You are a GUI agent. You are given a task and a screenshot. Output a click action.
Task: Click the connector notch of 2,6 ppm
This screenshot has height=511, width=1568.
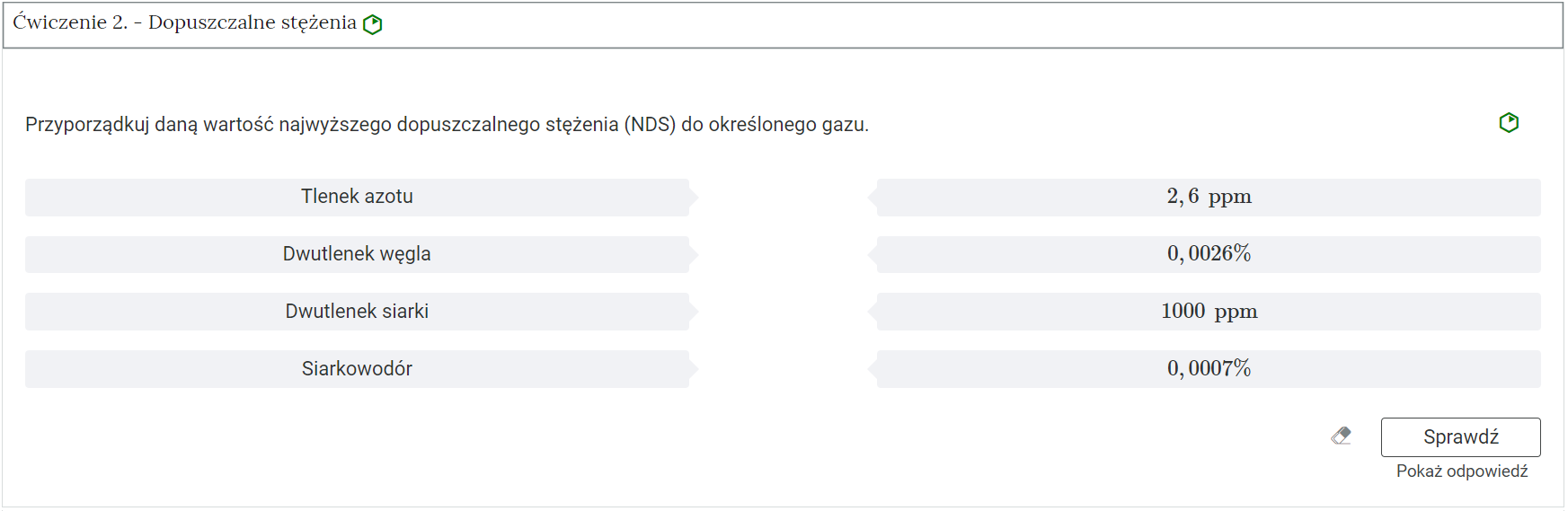(x=873, y=198)
